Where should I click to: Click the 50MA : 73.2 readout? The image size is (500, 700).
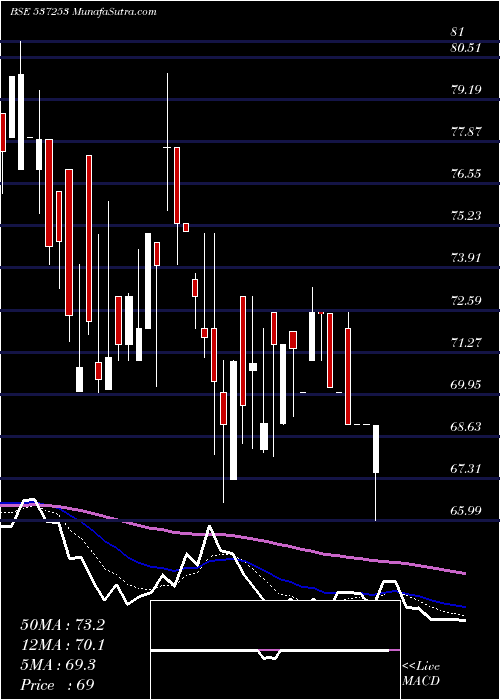62,625
